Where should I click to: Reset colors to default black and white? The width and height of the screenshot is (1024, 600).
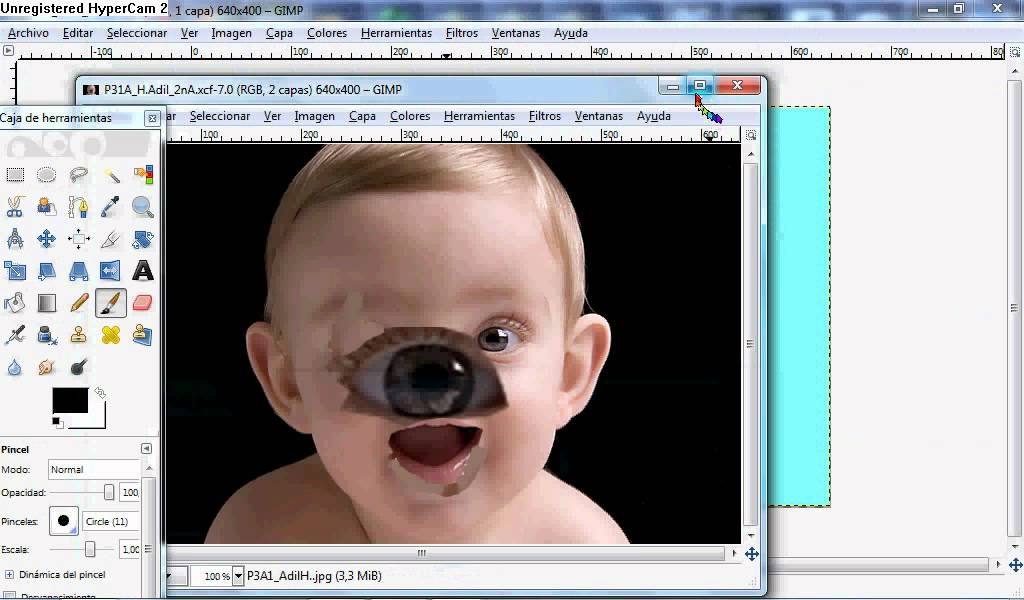click(x=58, y=422)
